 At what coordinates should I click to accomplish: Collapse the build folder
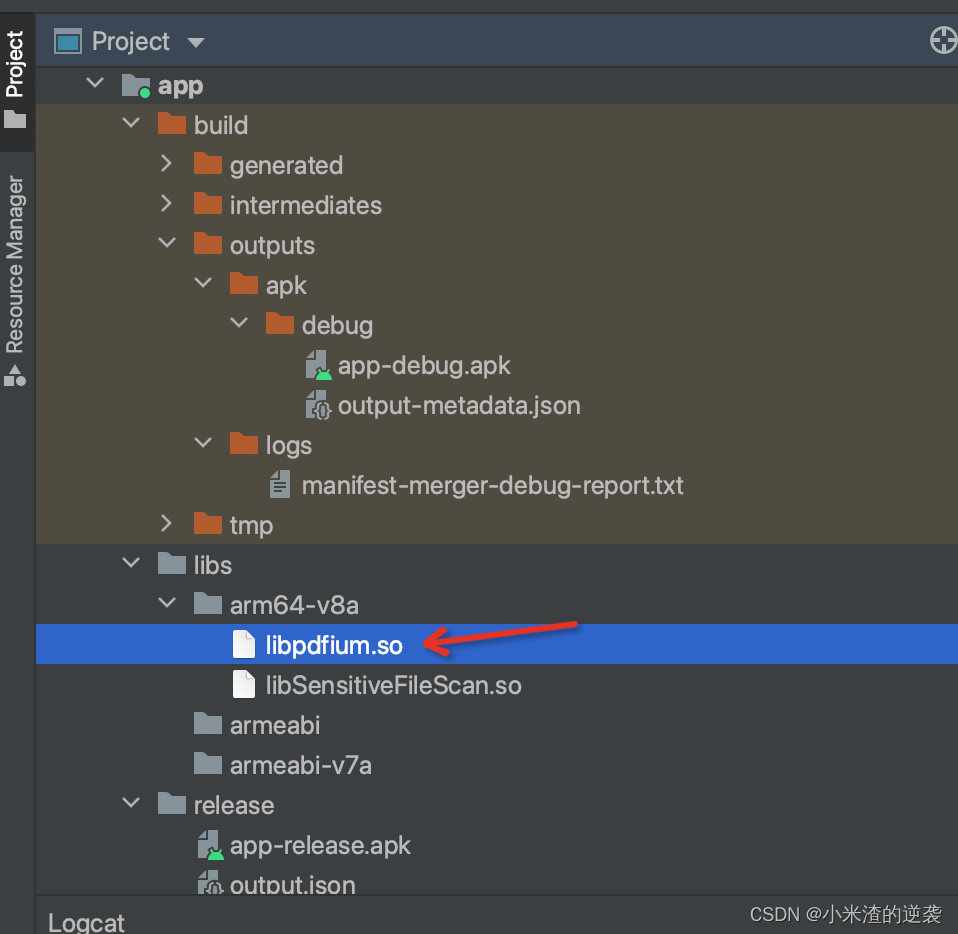[131, 122]
